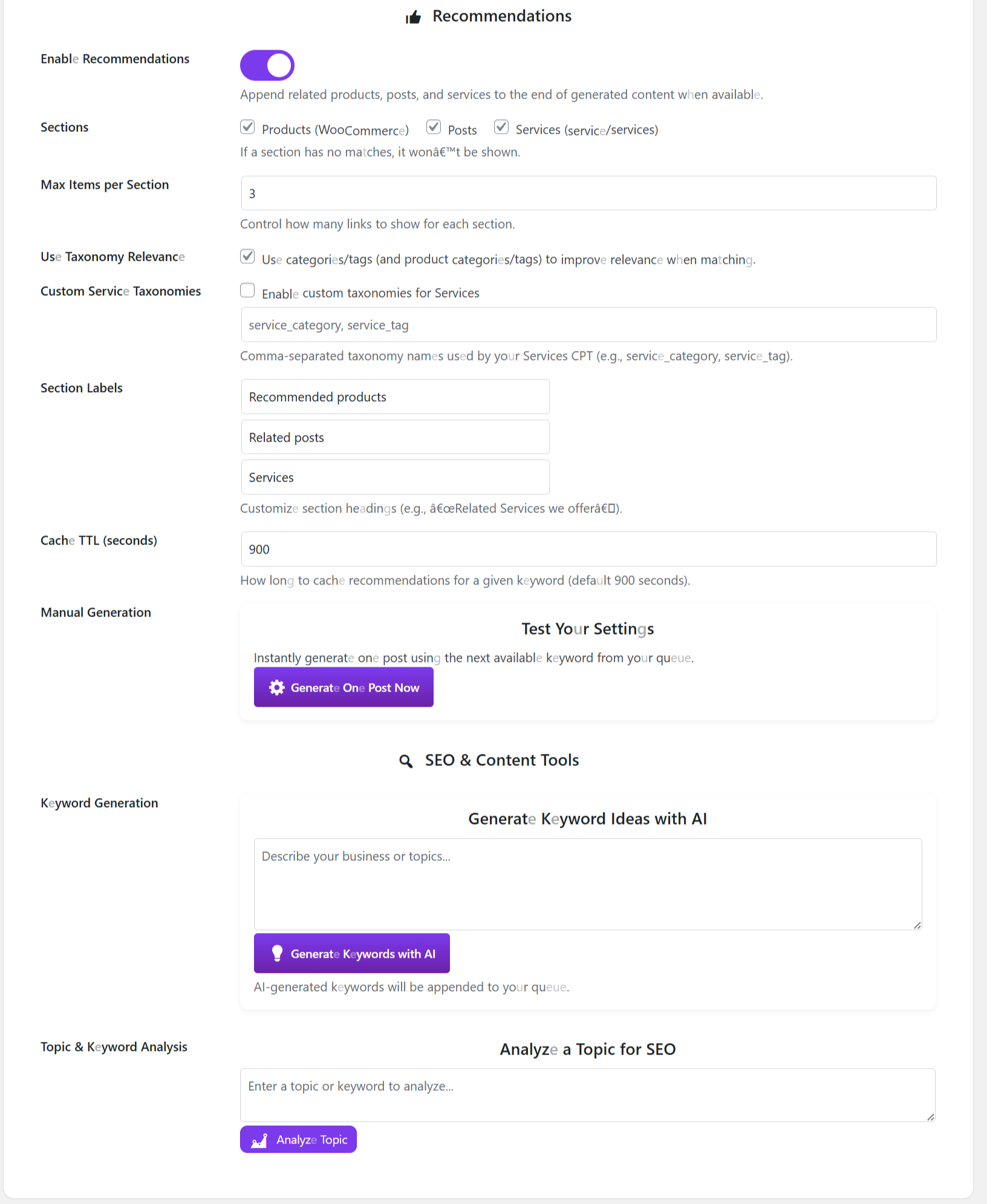
Task: Click the thumbs-up Recommendations icon
Action: 412,16
